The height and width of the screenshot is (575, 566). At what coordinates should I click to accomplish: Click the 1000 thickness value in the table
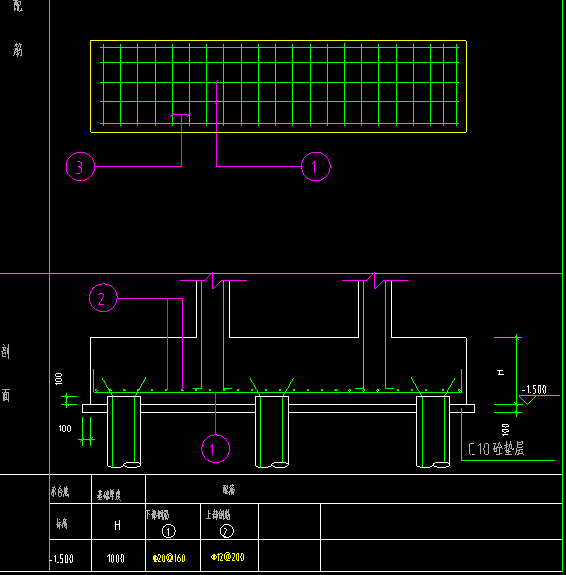[x=116, y=558]
